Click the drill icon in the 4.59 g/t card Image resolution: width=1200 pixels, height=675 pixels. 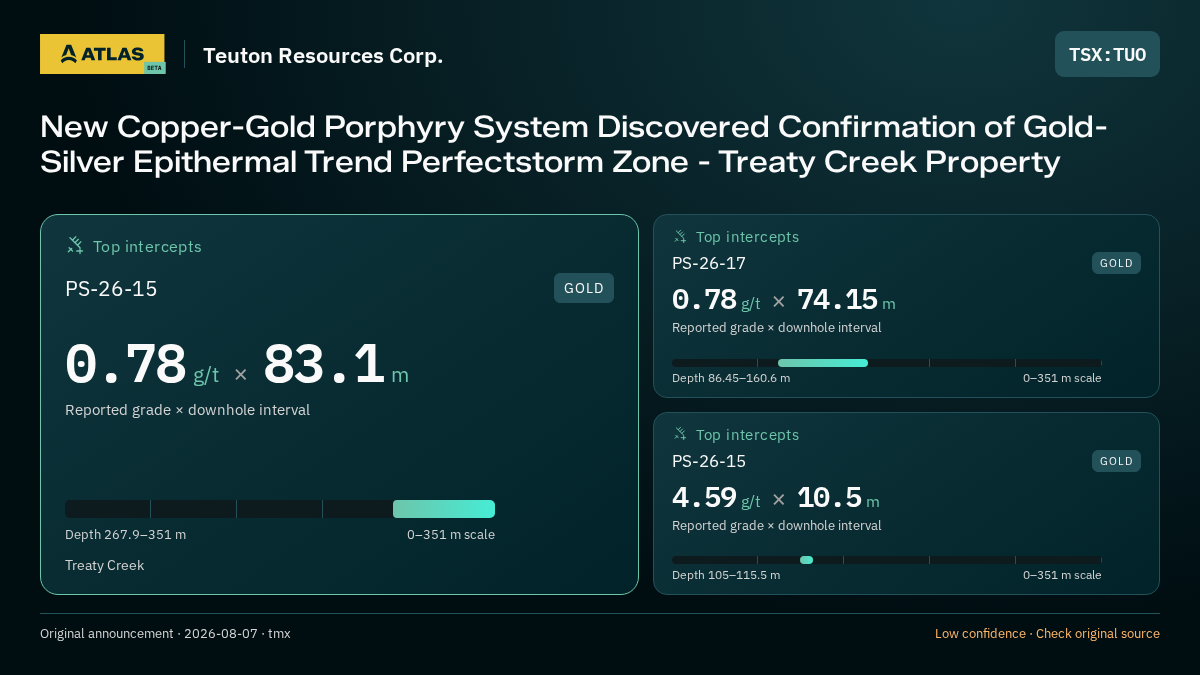(x=680, y=434)
